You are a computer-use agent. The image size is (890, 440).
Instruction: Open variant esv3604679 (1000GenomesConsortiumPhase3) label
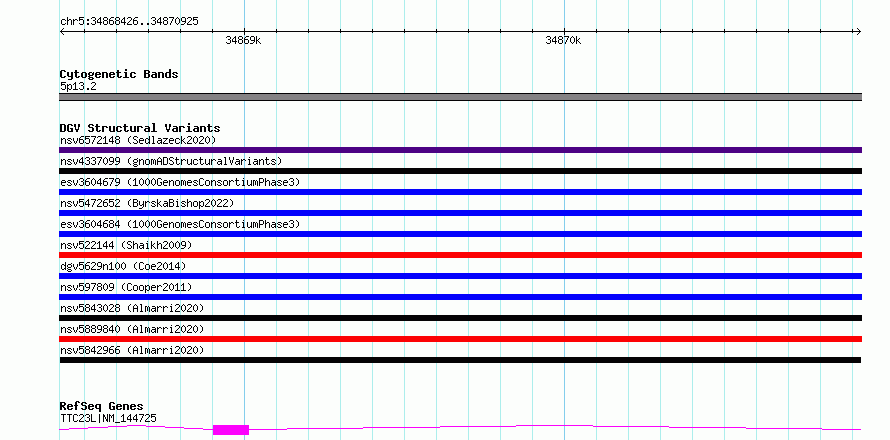[x=180, y=182]
